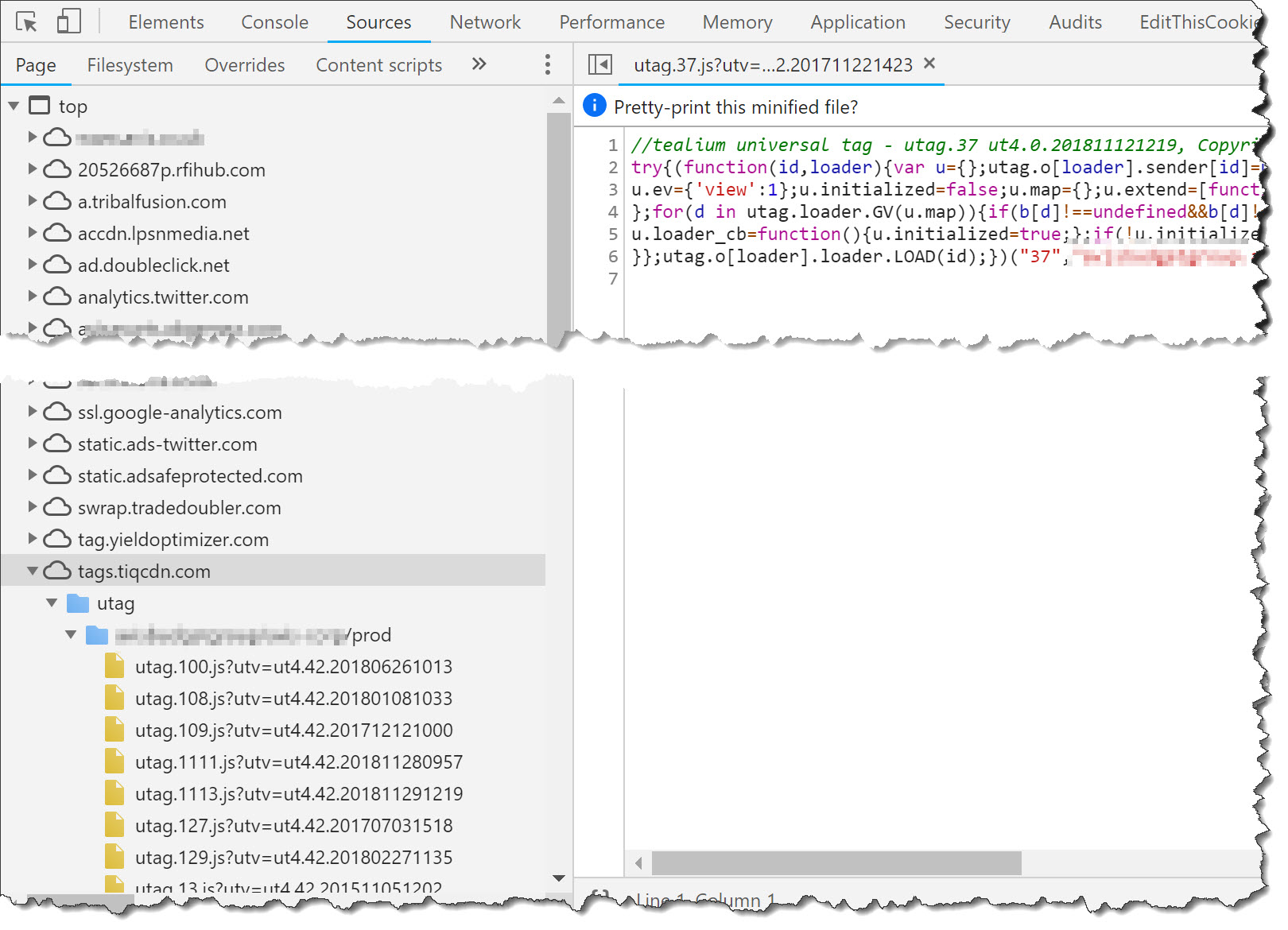Image resolution: width=1288 pixels, height=930 pixels.
Task: Select the top frame icon
Action: point(39,105)
